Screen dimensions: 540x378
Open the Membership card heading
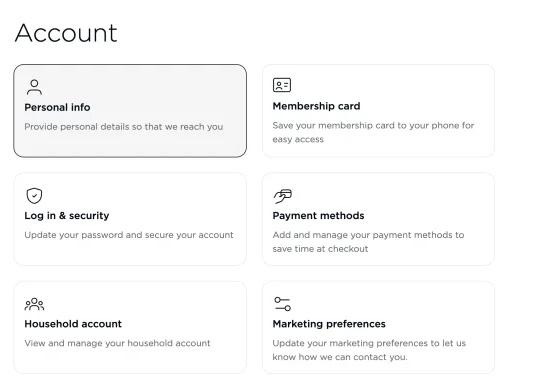tap(316, 106)
